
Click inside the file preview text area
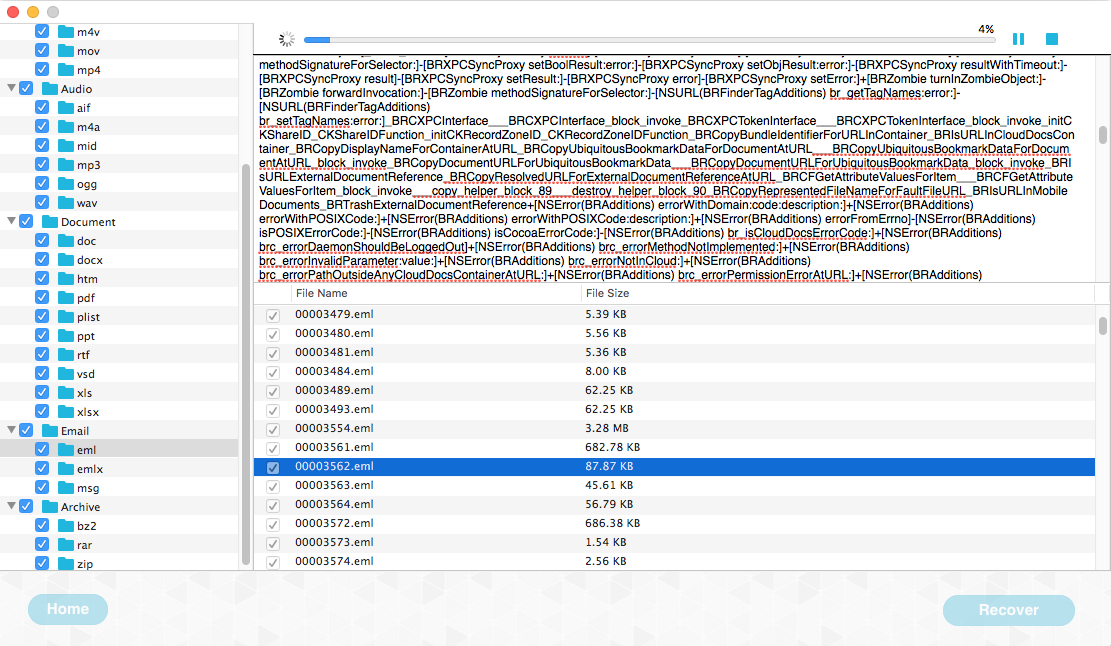pyautogui.click(x=675, y=169)
